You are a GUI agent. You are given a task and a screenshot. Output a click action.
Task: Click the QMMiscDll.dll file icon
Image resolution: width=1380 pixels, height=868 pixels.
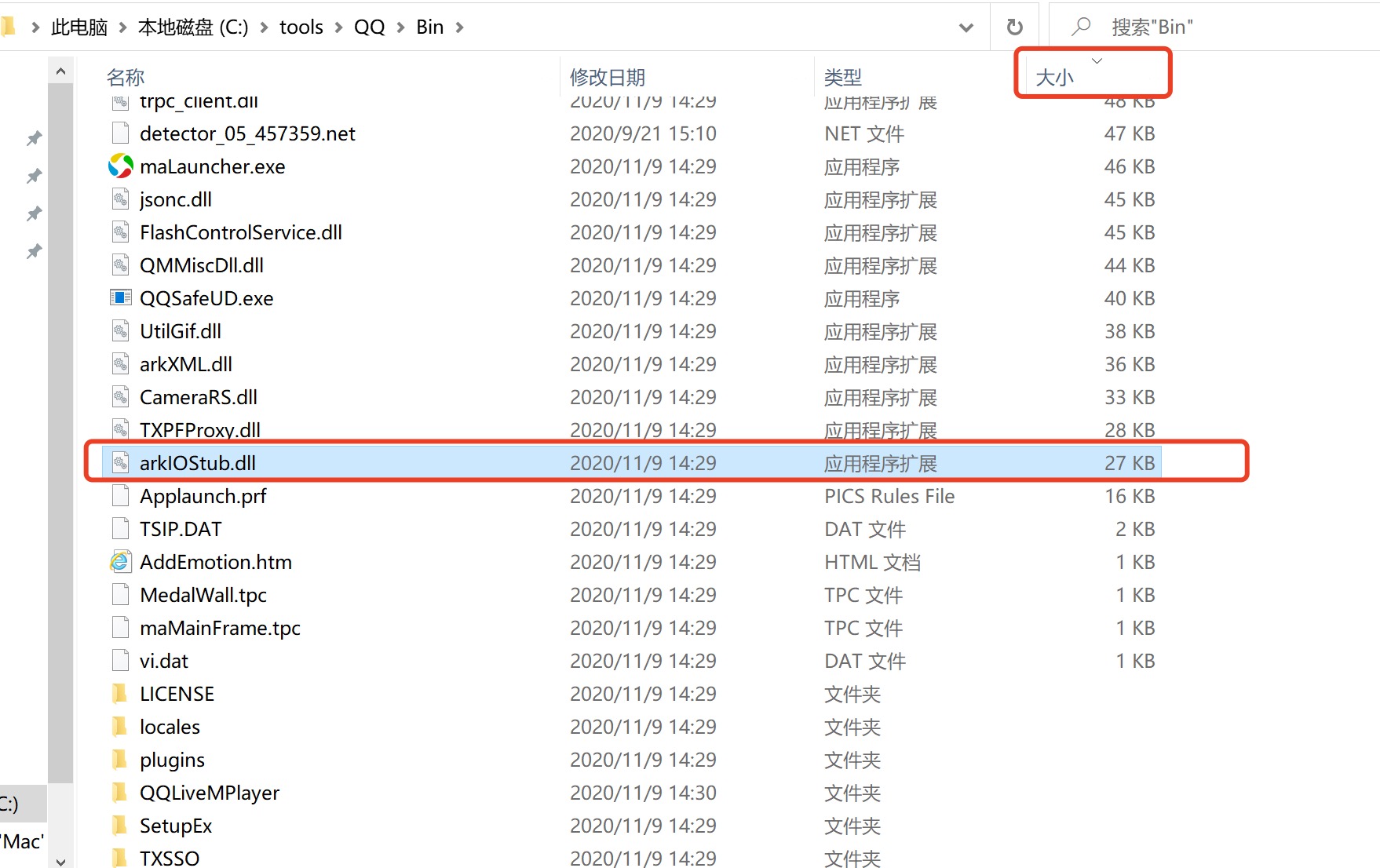tap(120, 265)
